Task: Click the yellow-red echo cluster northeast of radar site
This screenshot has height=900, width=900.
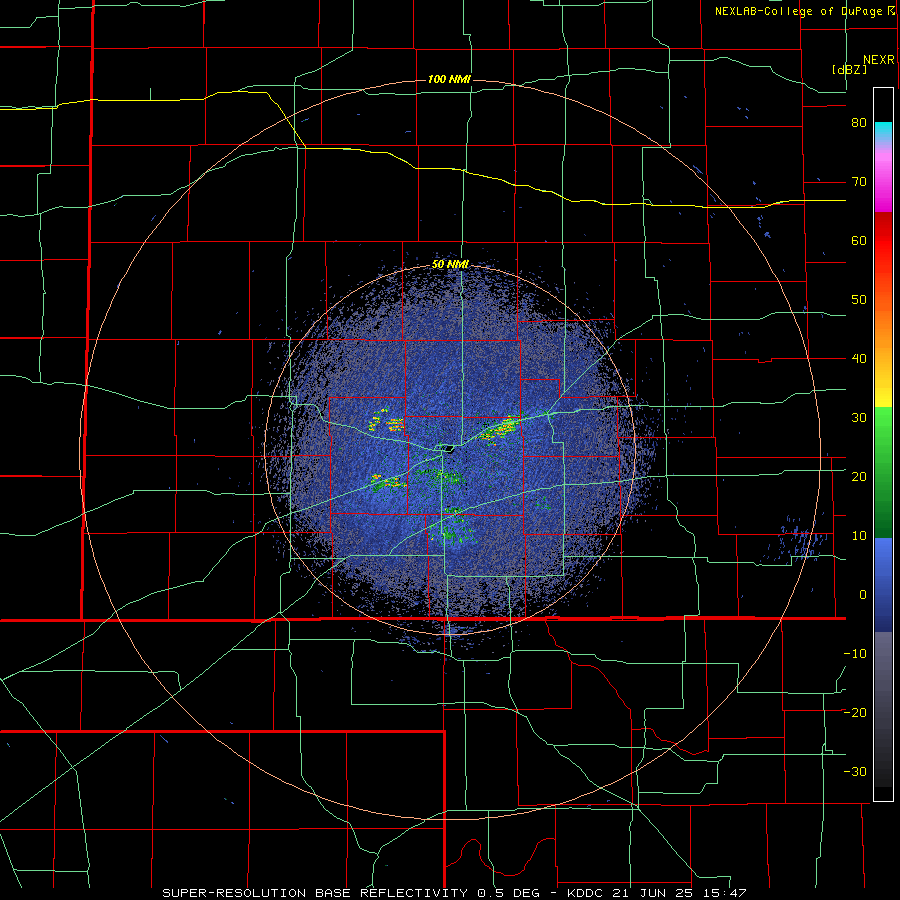Action: coord(499,430)
